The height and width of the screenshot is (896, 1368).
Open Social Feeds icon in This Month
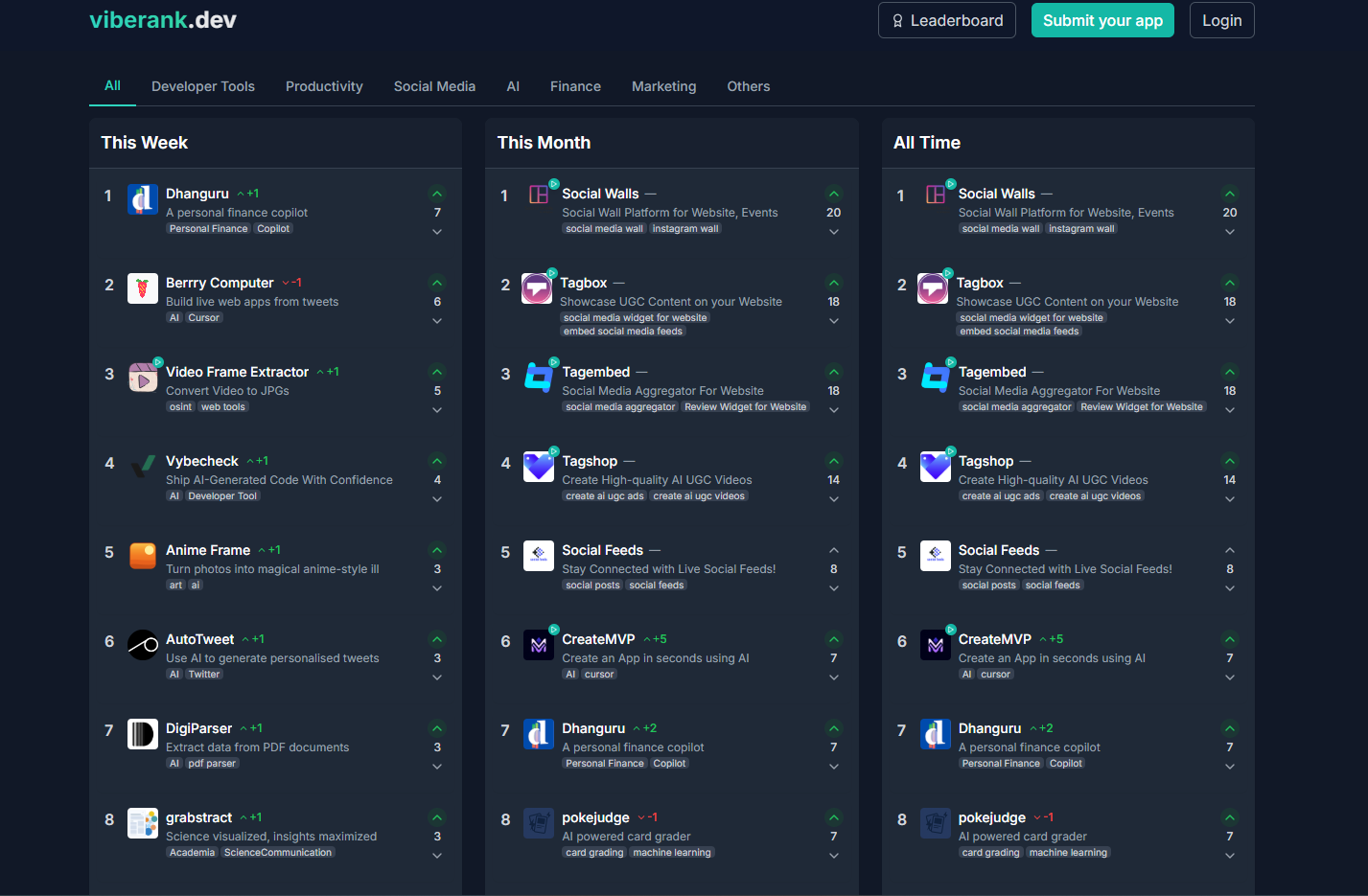[x=539, y=556]
